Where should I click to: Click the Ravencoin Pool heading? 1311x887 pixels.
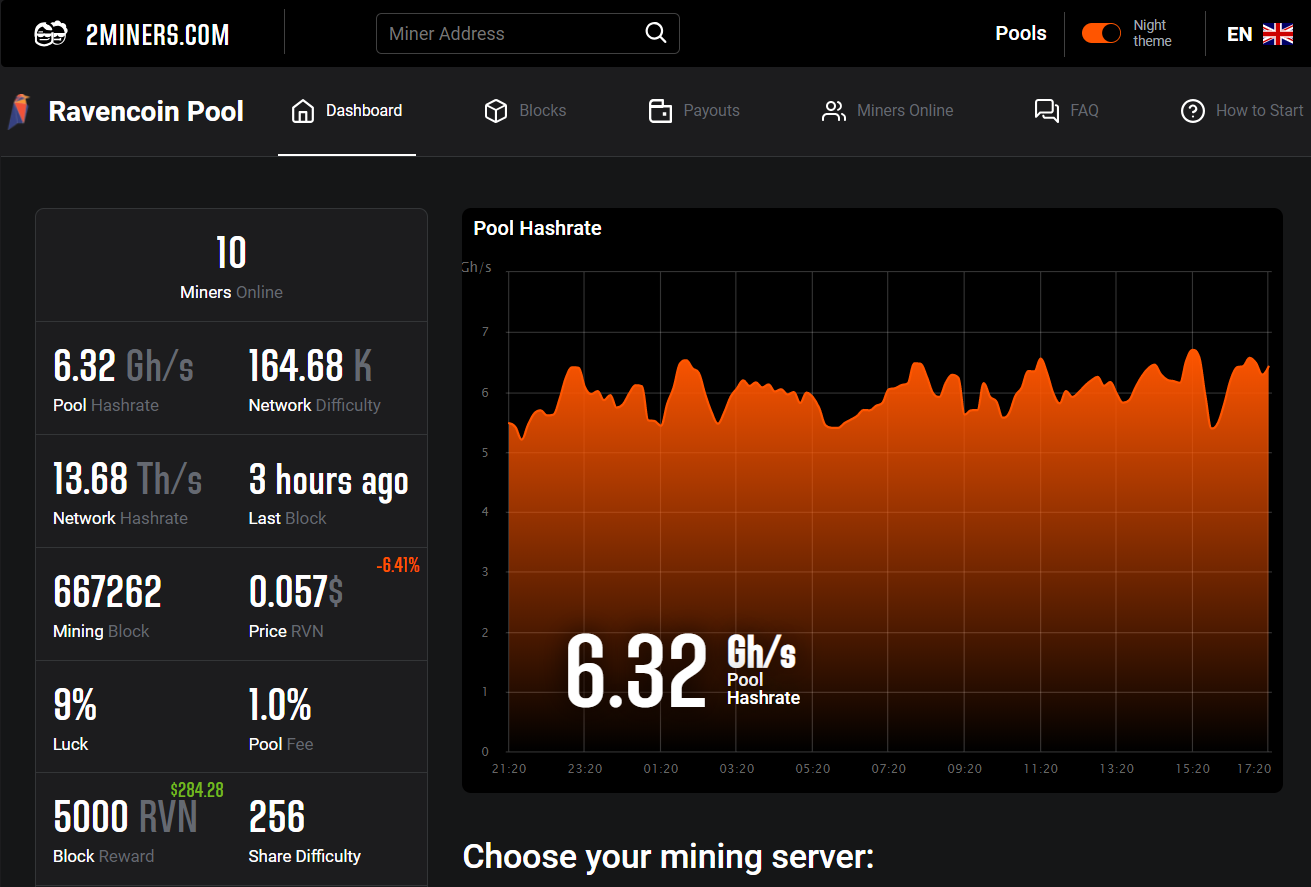[x=146, y=111]
